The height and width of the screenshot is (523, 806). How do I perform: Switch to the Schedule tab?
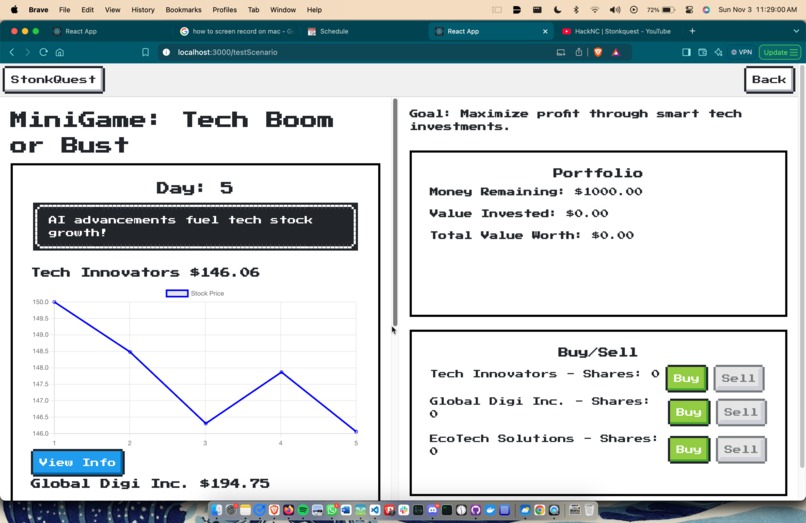[x=329, y=31]
